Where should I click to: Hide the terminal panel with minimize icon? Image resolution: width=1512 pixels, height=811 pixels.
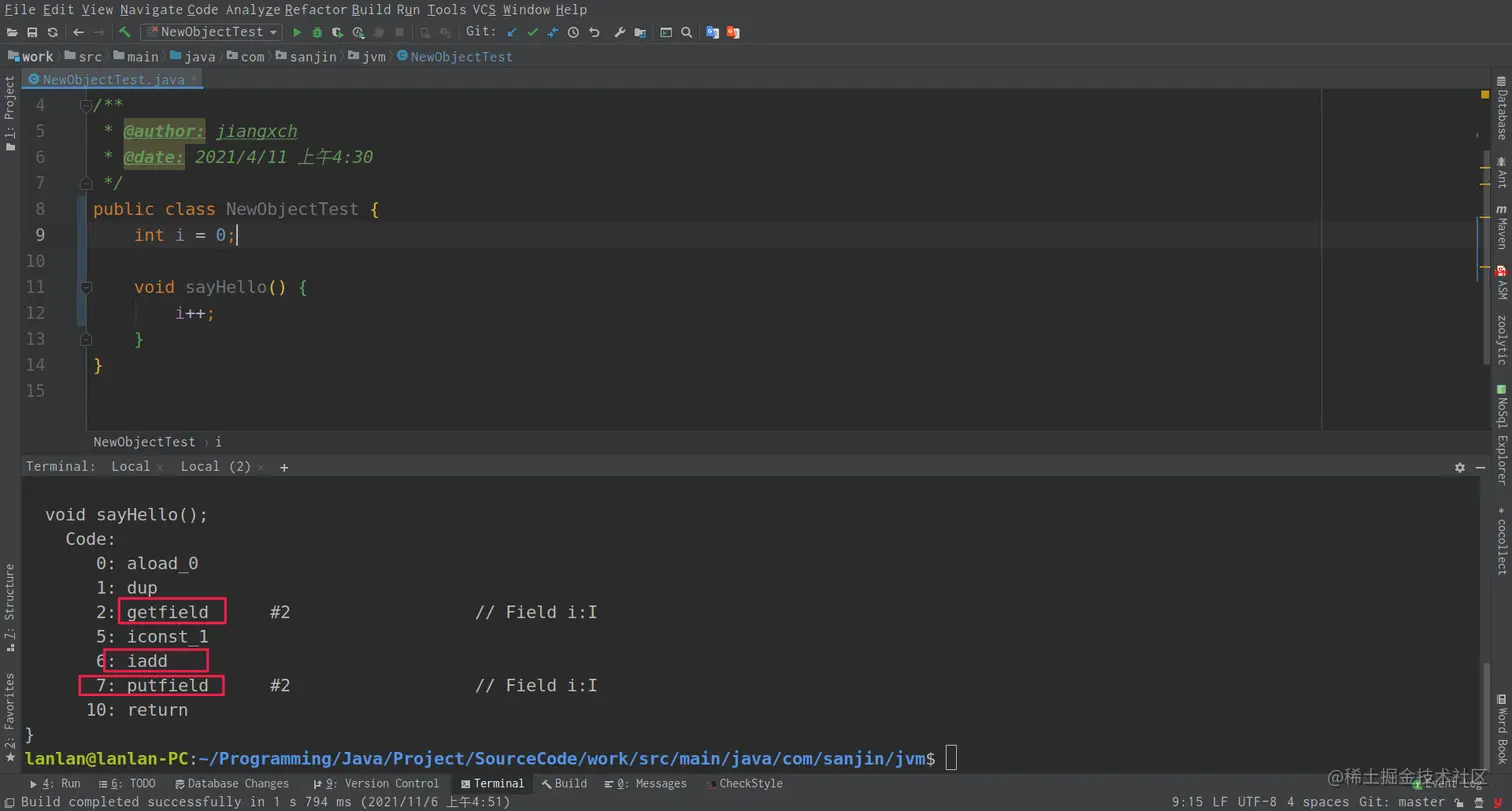coord(1480,467)
